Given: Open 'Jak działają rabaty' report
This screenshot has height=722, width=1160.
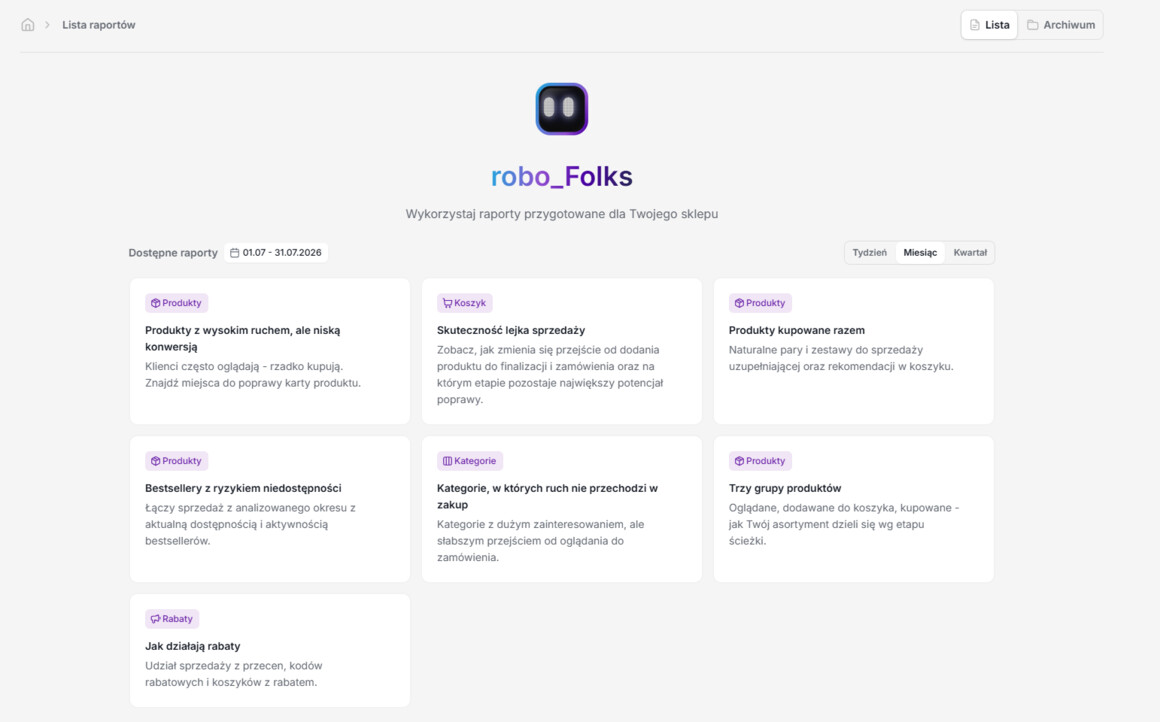Looking at the screenshot, I should tap(270, 650).
